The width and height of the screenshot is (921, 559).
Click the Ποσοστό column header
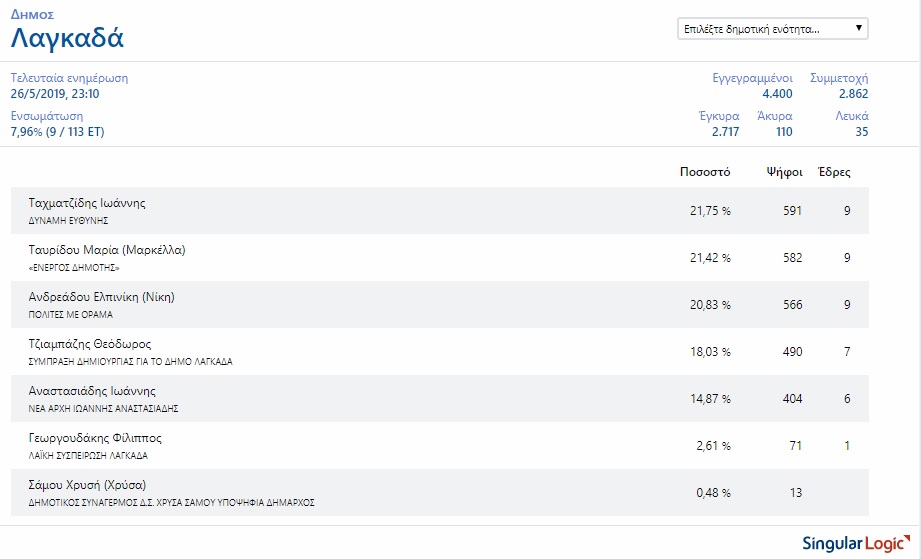(x=705, y=172)
